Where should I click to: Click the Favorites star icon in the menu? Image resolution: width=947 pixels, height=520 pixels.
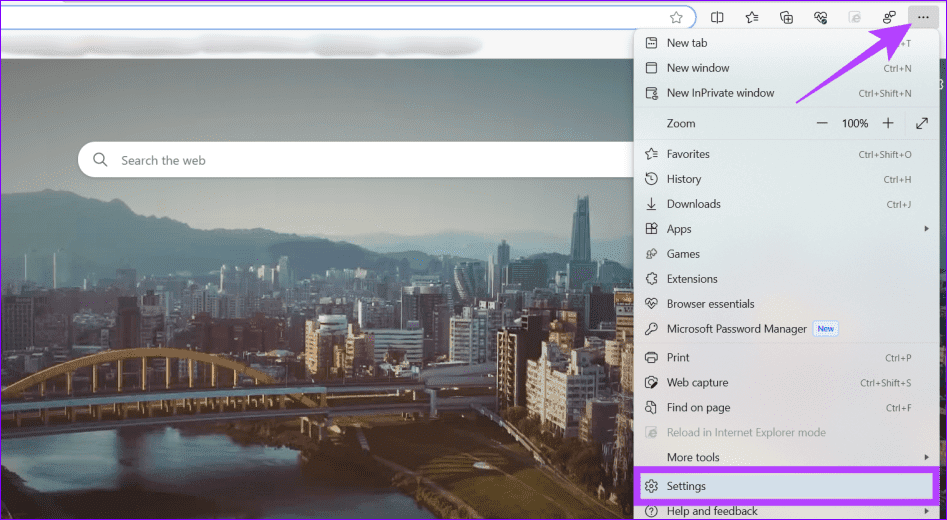651,154
